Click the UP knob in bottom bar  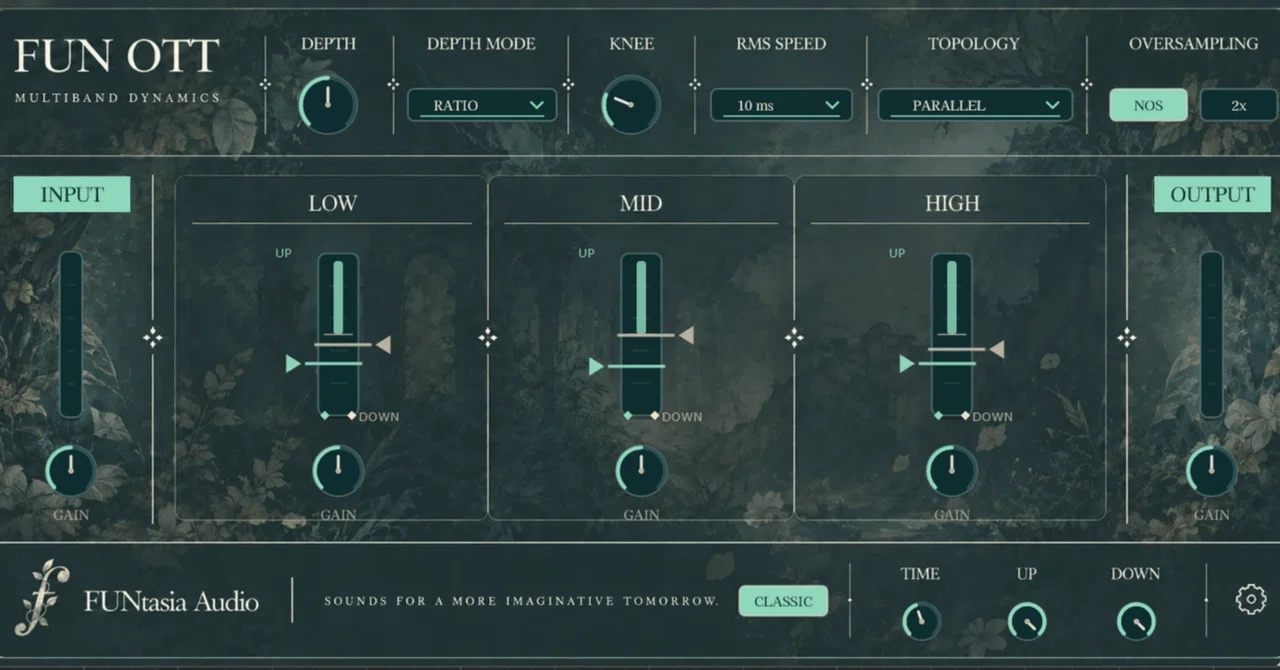(1026, 621)
